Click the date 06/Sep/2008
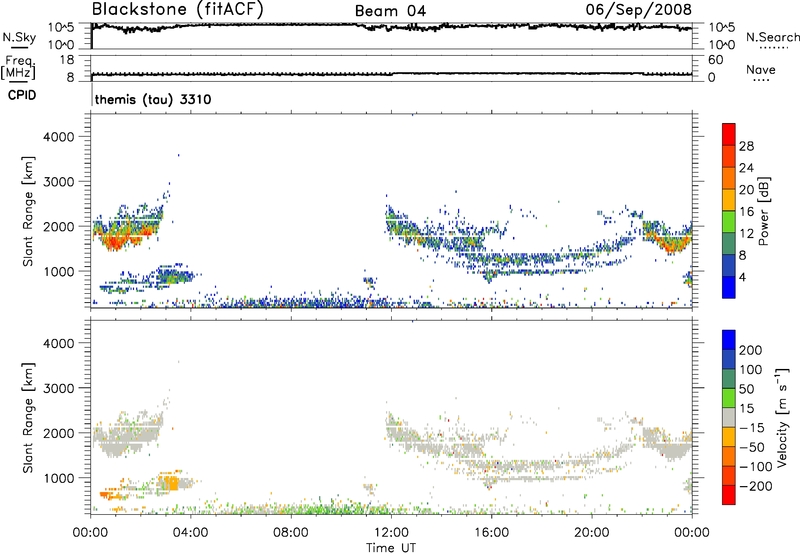 point(638,9)
